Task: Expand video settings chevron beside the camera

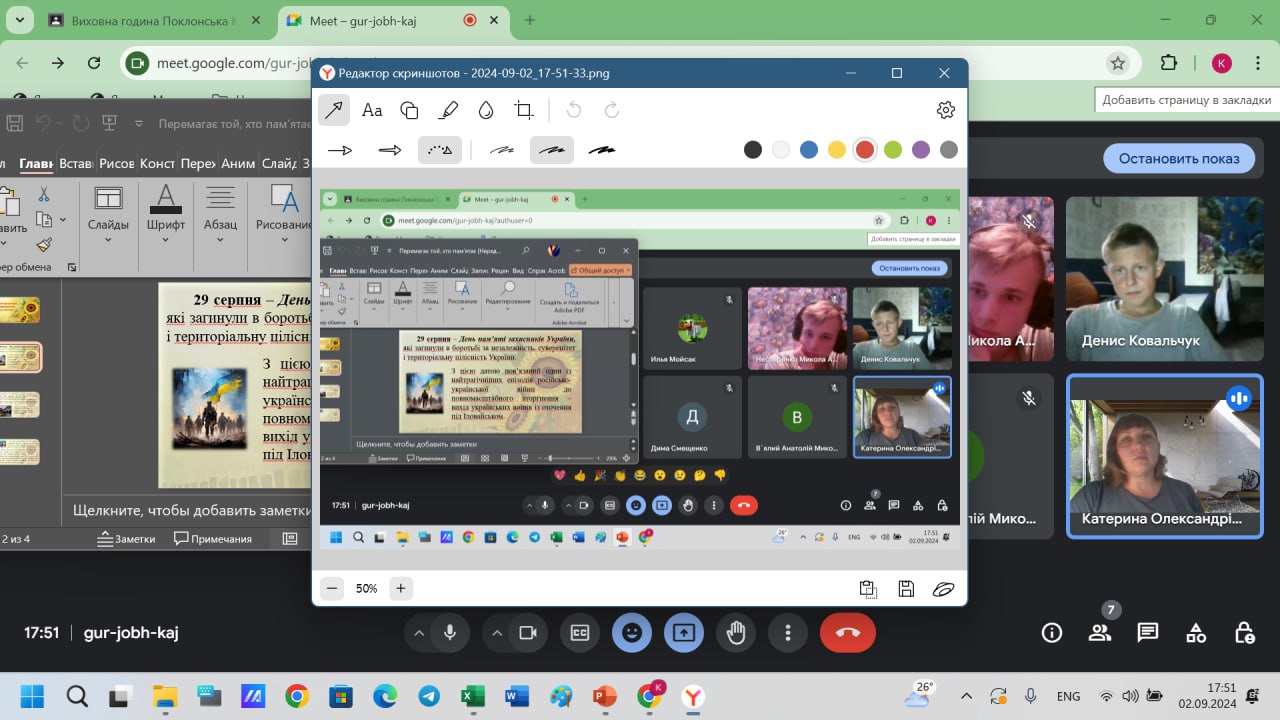Action: [x=497, y=633]
